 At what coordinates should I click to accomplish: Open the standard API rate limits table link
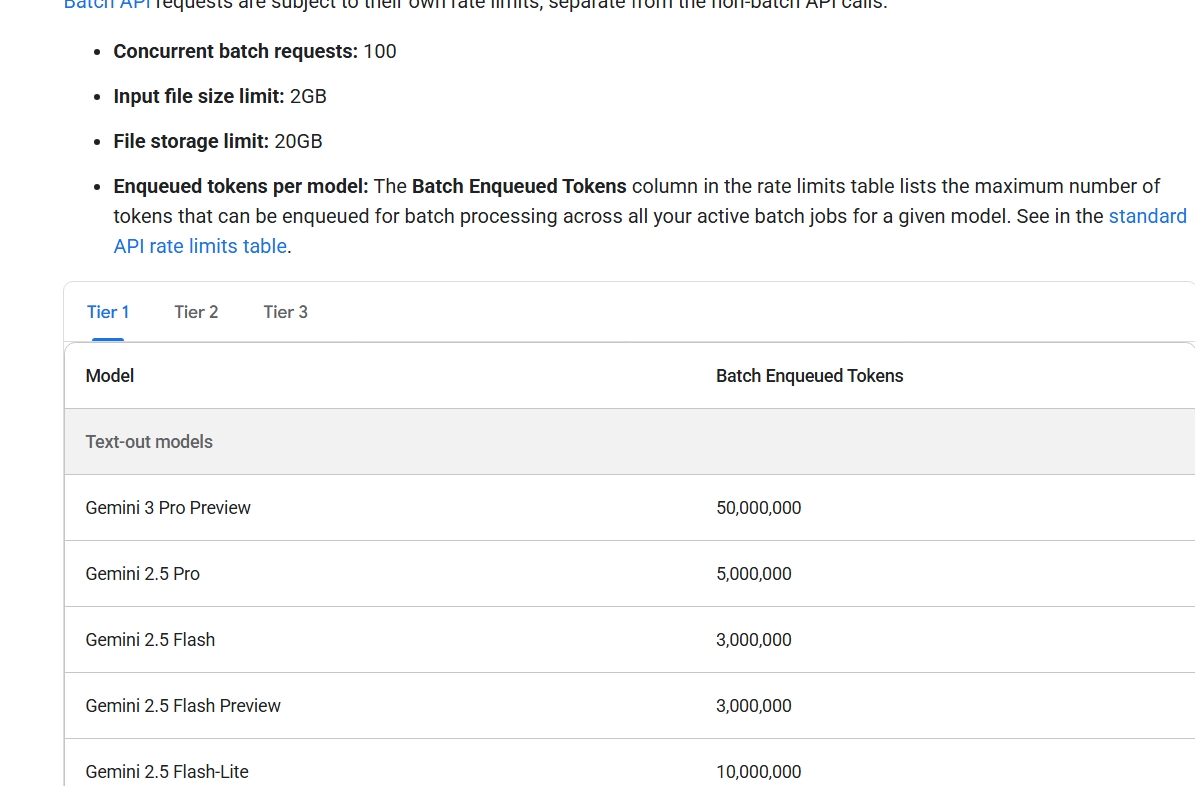(x=1147, y=216)
